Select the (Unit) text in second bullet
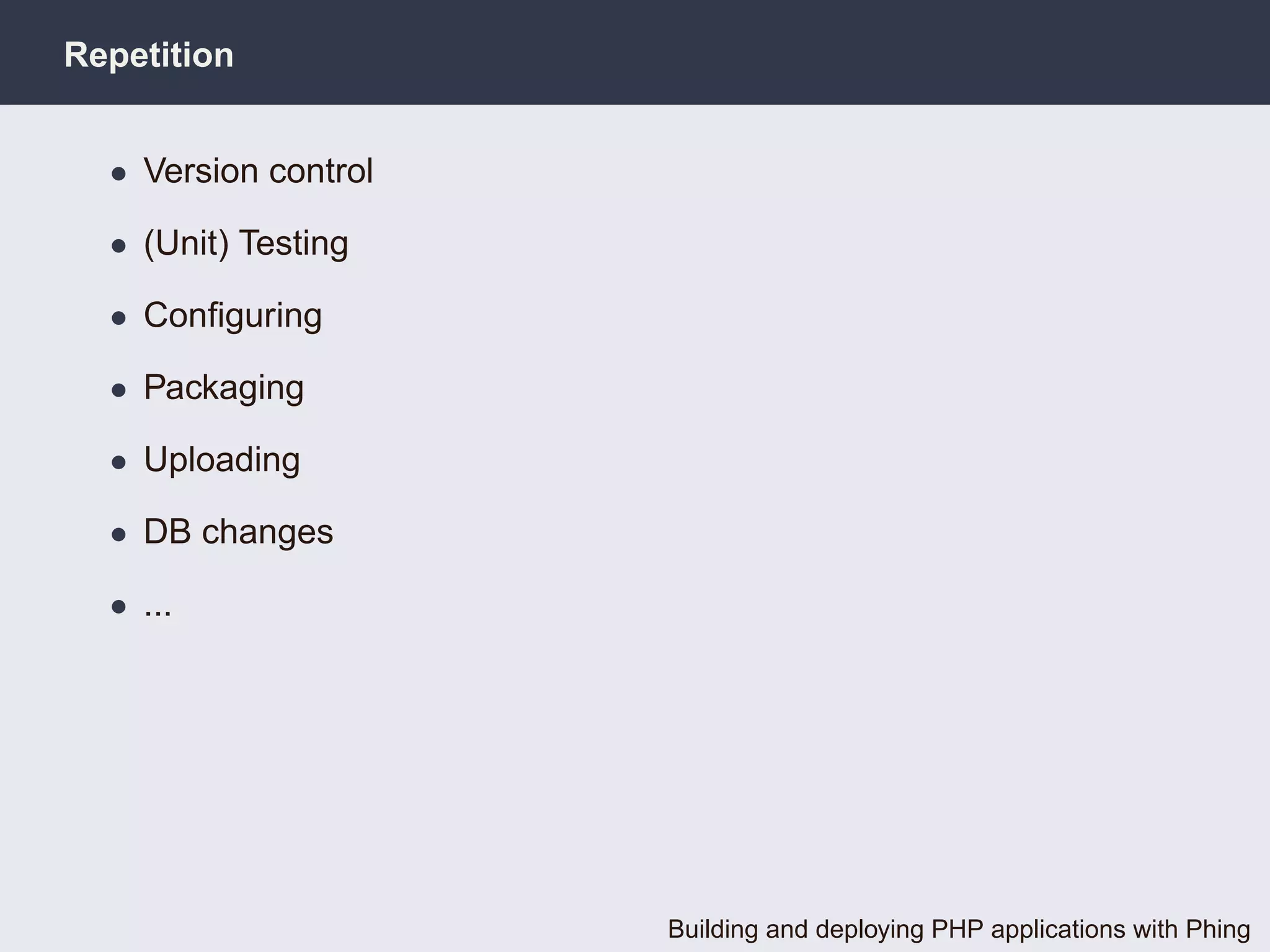 pyautogui.click(x=186, y=243)
